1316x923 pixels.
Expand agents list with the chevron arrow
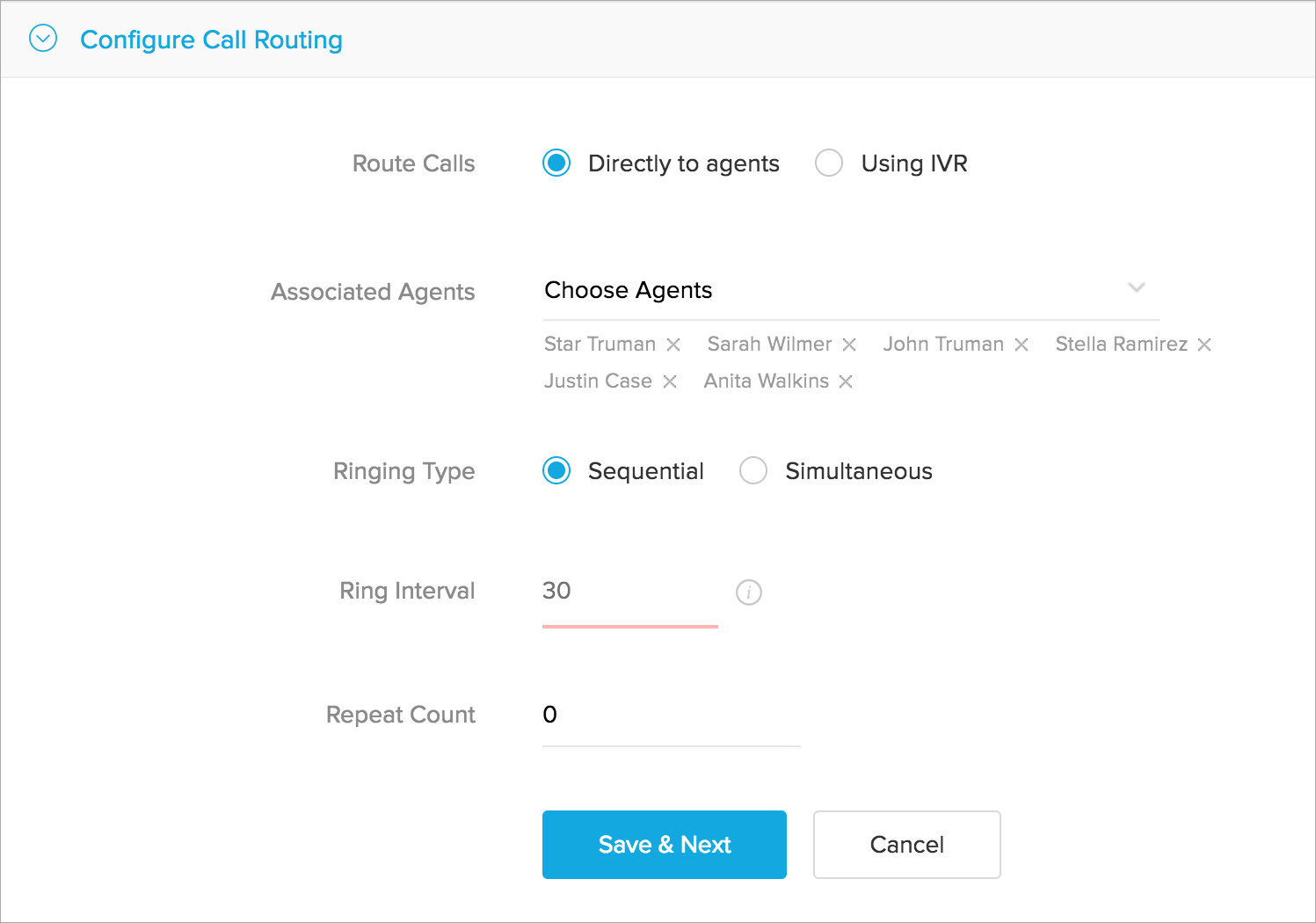coord(1137,287)
